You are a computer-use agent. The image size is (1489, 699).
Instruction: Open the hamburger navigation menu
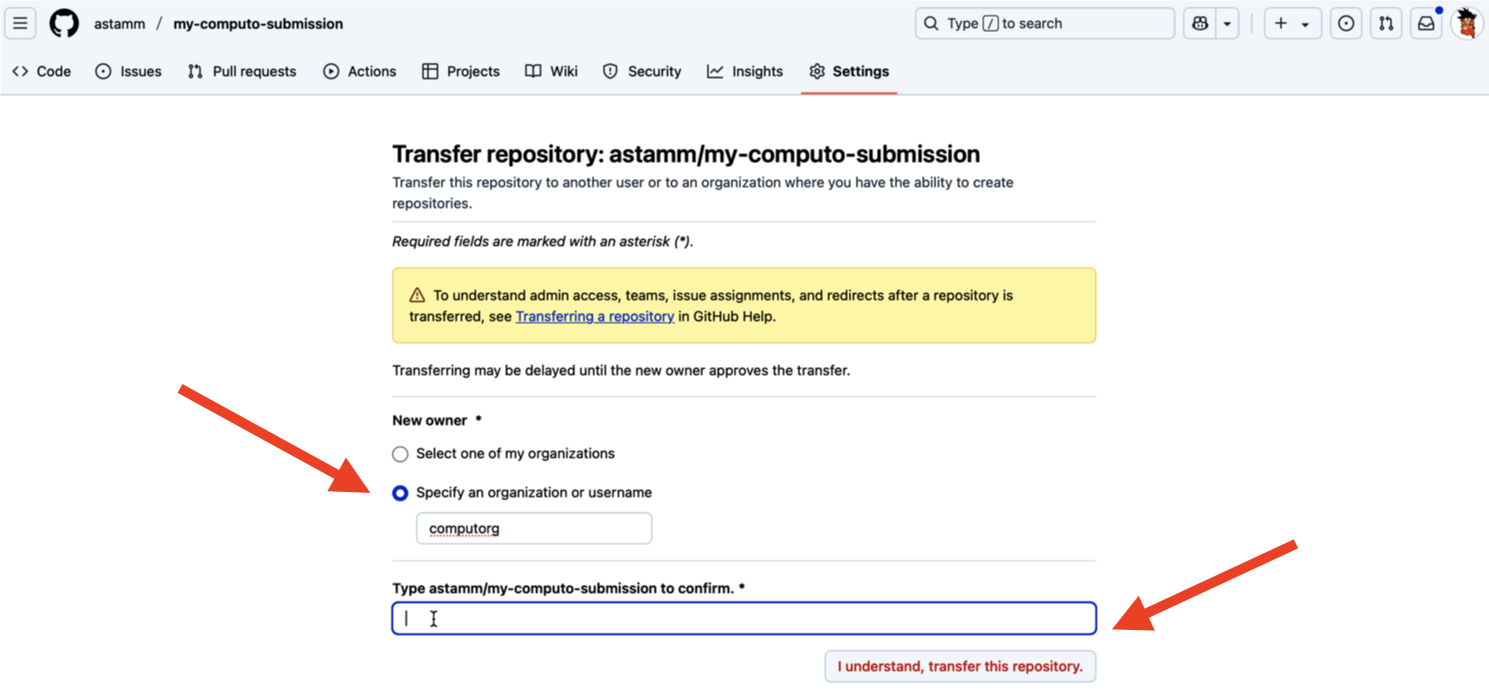pos(20,24)
